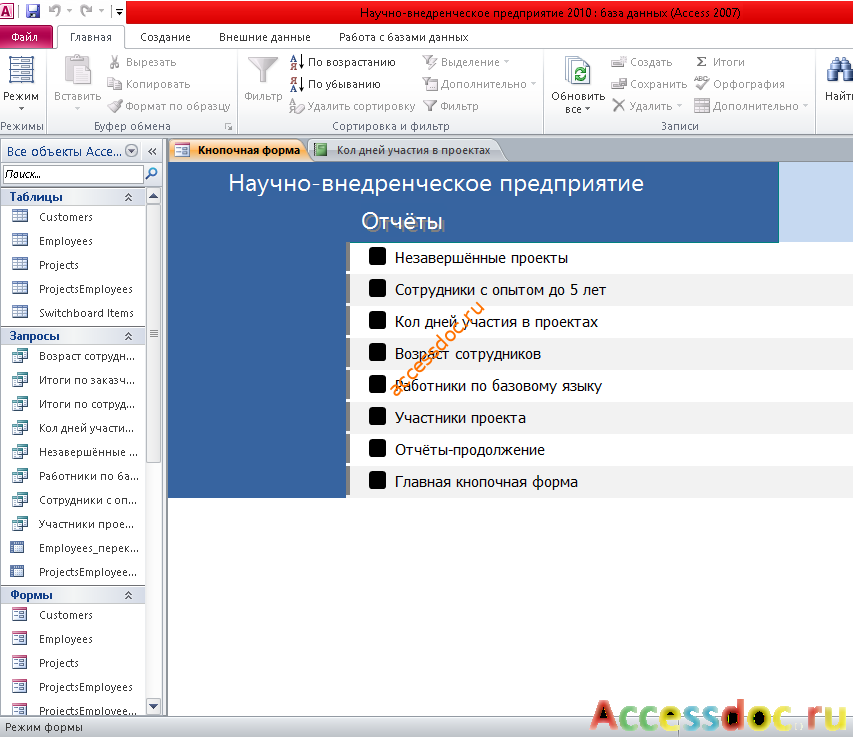Image resolution: width=853 pixels, height=737 pixels.
Task: Click the Поиск field in navigation pane
Action: coord(72,174)
